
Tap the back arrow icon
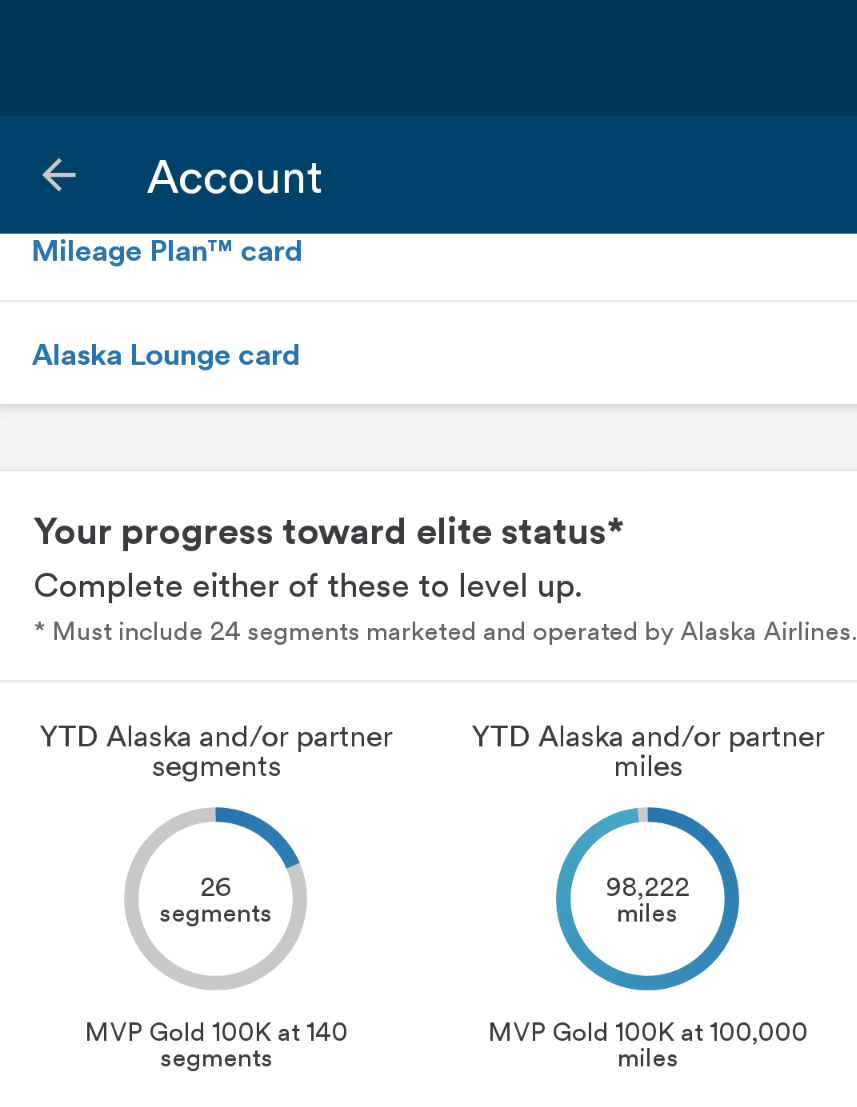pos(59,175)
